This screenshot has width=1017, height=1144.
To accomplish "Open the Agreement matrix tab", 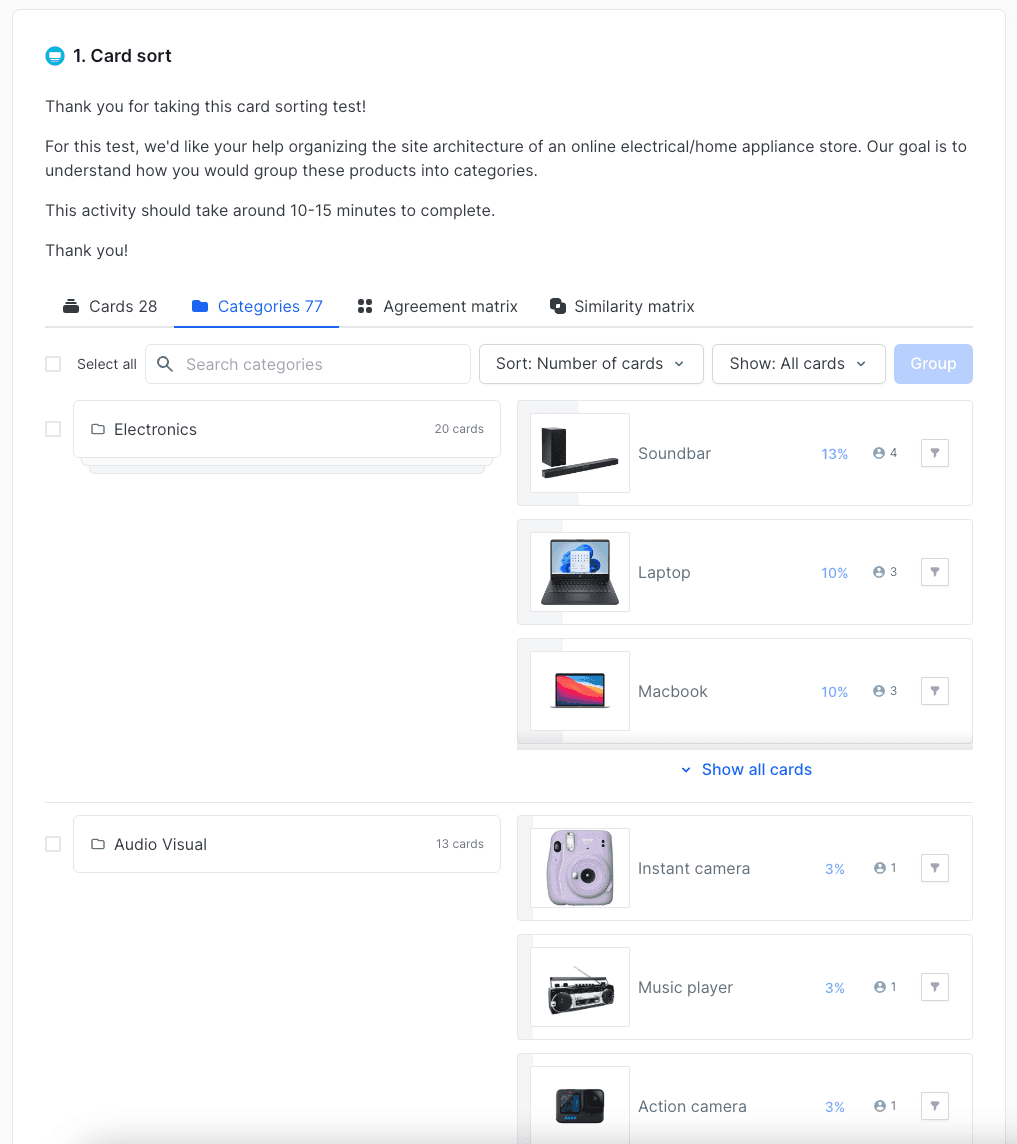I will click(x=438, y=306).
